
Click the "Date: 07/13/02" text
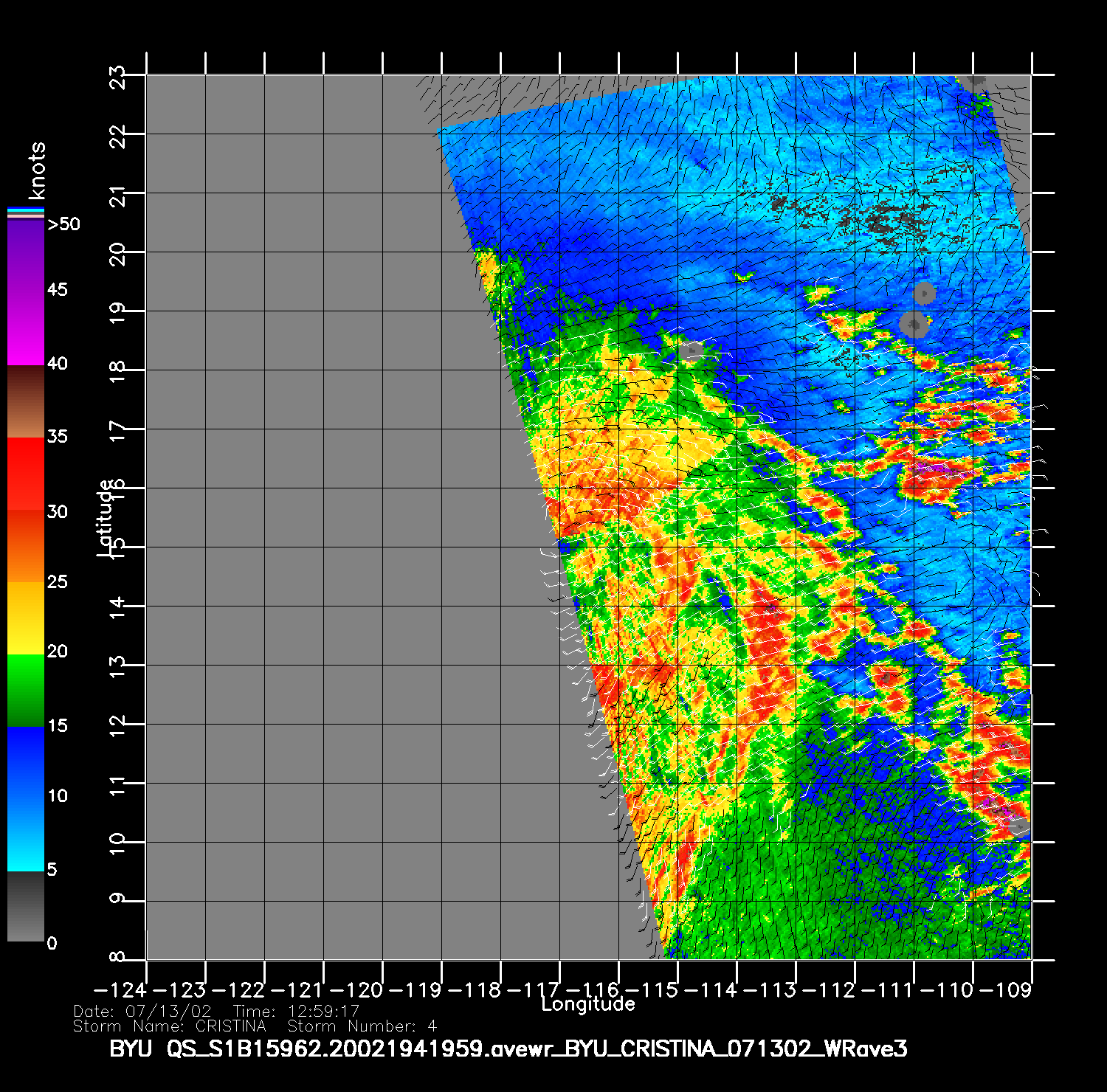coord(142,1012)
